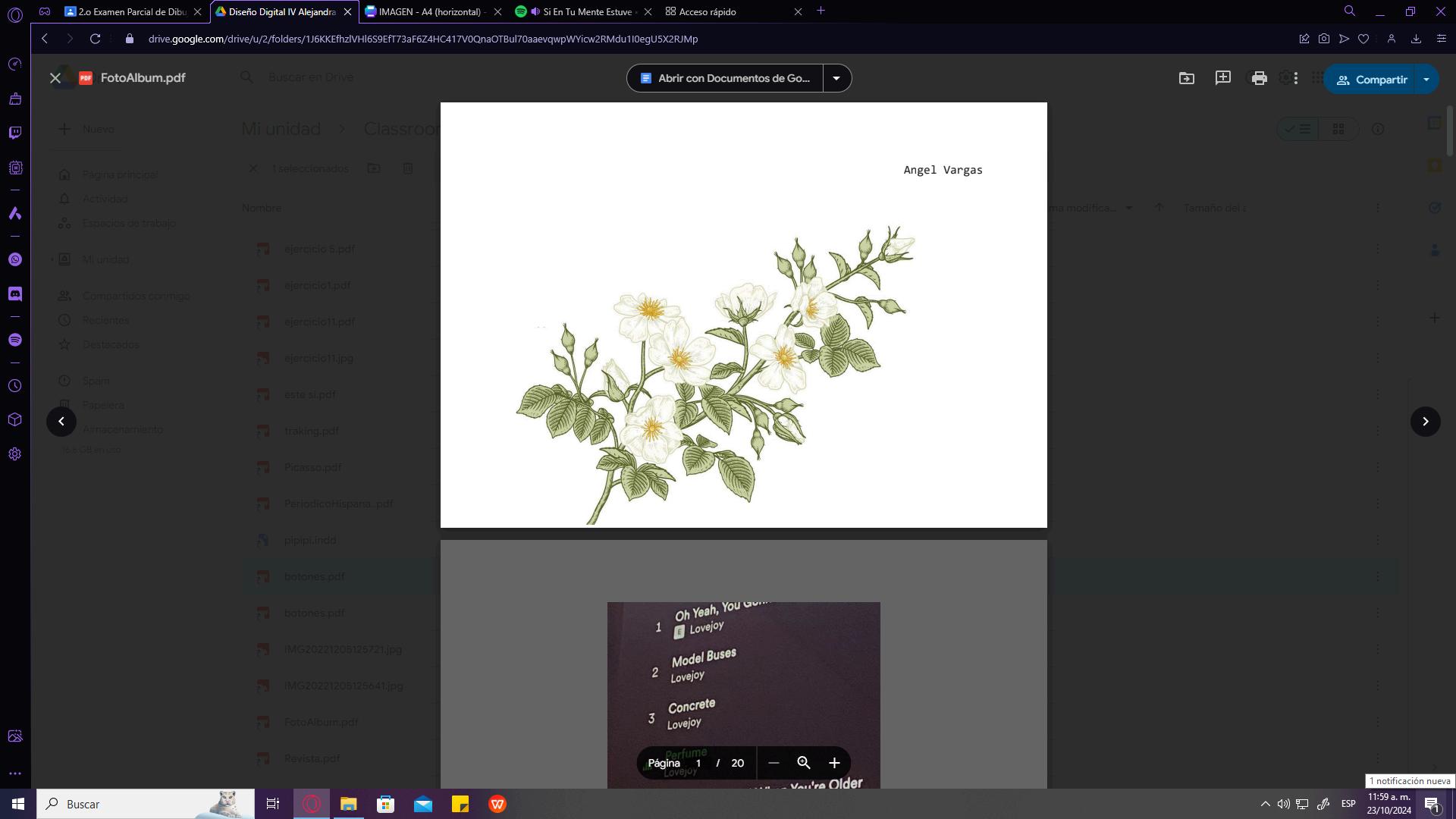1456x819 pixels.
Task: Zoom out with the minus icon
Action: tap(773, 763)
